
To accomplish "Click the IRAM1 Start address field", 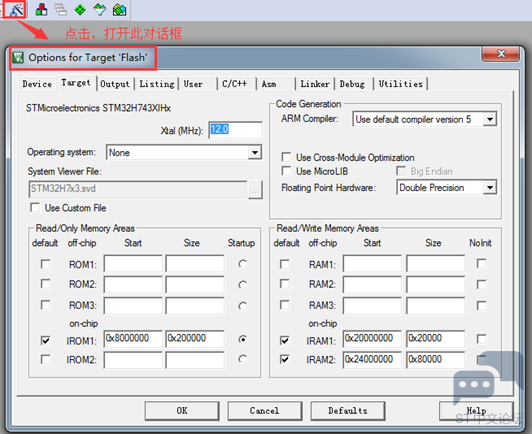I will (x=372, y=339).
